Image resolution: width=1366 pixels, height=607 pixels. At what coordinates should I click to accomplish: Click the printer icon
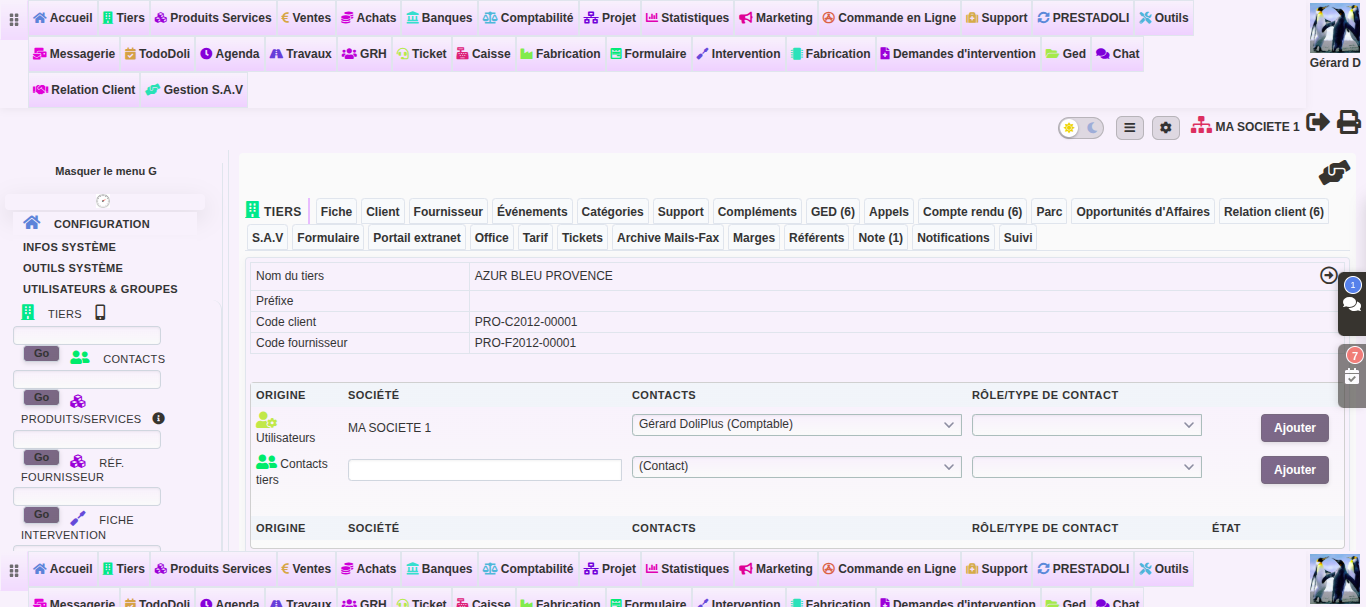point(1349,122)
